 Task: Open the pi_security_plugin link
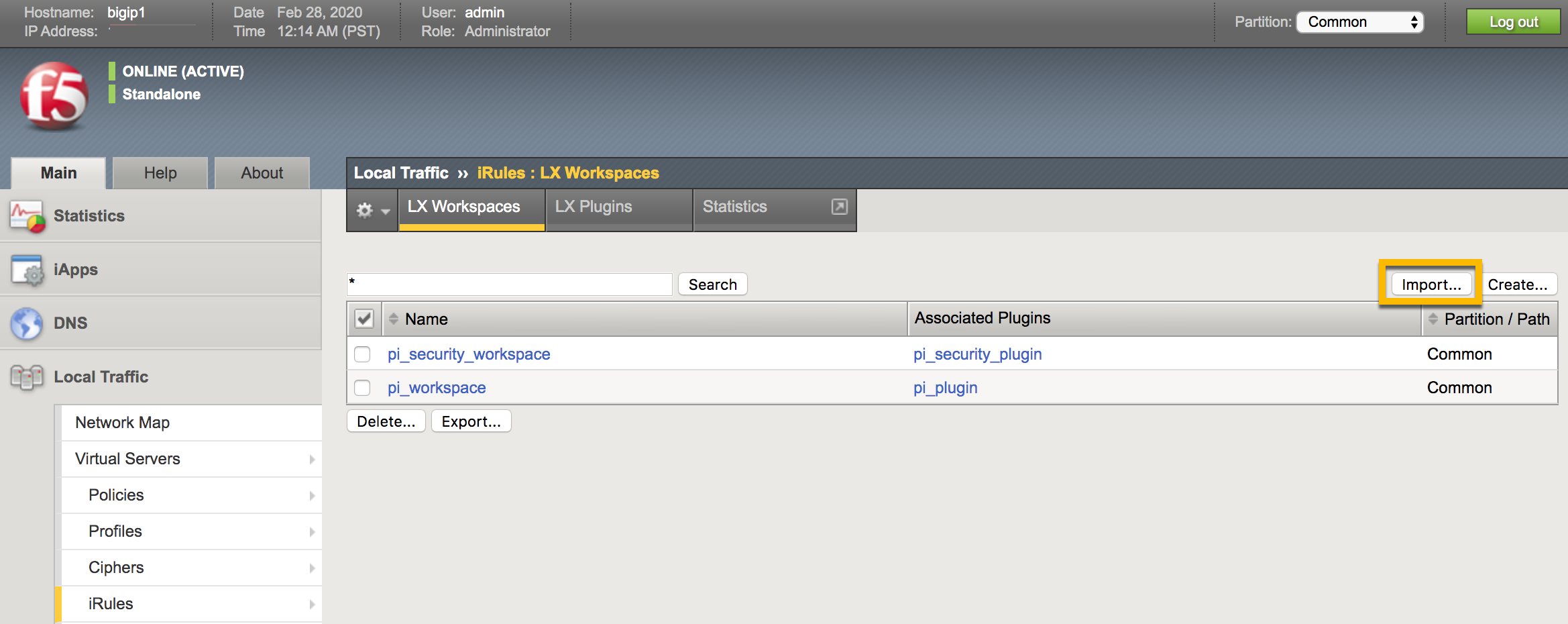[x=977, y=354]
